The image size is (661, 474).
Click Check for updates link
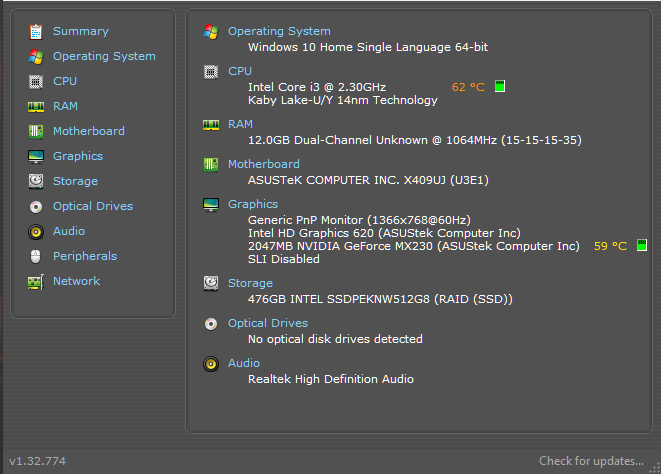click(591, 461)
